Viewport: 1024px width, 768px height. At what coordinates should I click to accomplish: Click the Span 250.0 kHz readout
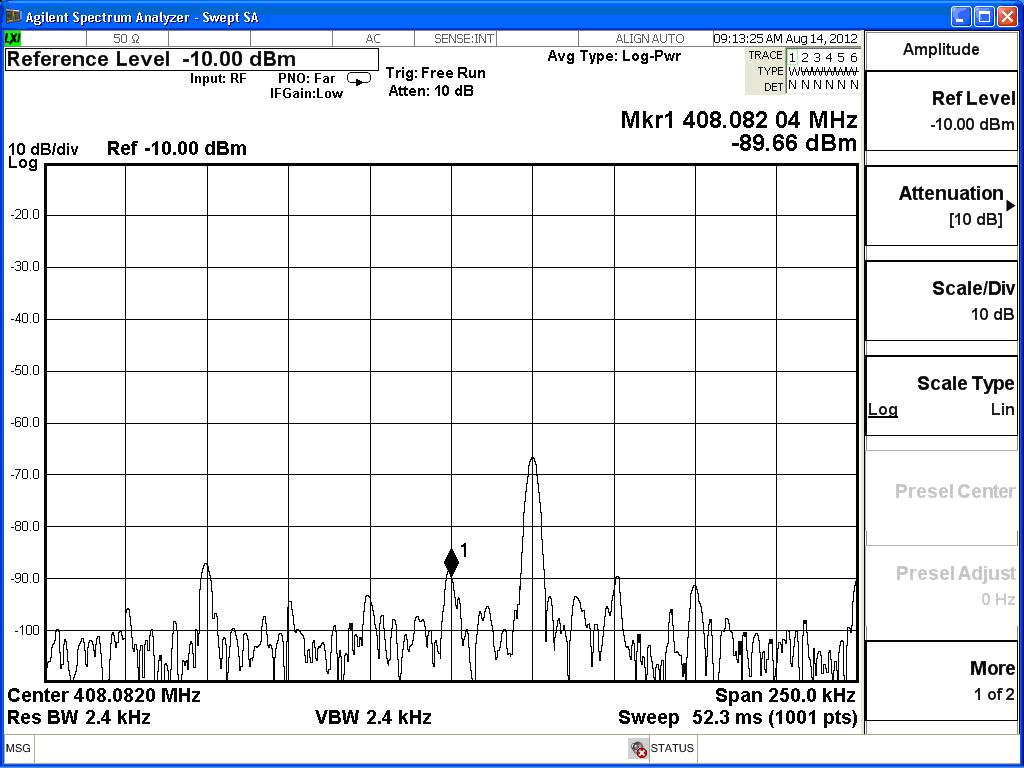(x=785, y=695)
